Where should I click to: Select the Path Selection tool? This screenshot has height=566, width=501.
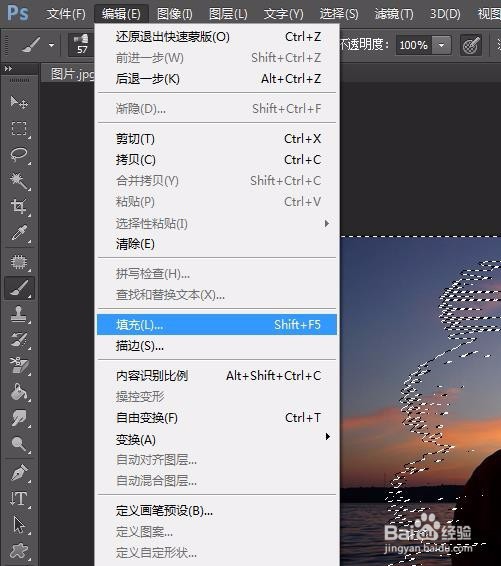pyautogui.click(x=19, y=525)
